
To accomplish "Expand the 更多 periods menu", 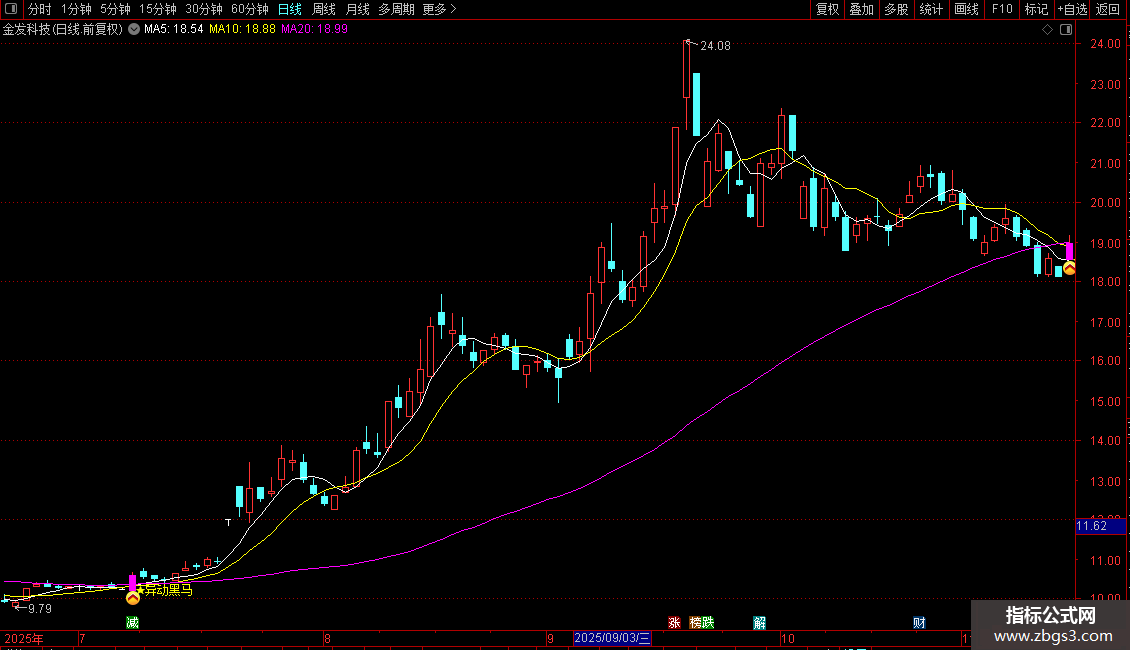I will point(439,9).
